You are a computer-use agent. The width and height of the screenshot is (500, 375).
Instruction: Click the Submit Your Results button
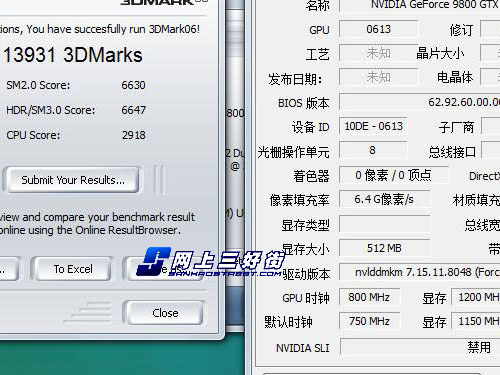click(x=73, y=180)
